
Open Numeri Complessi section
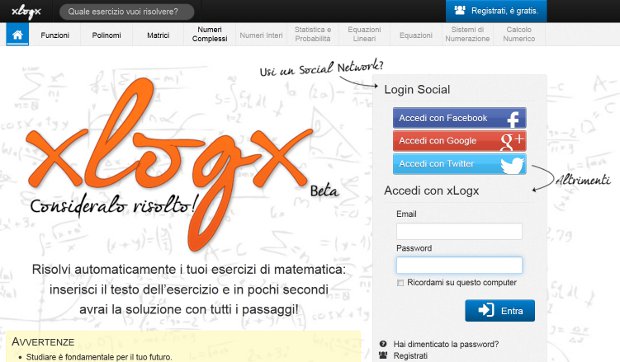210,34
